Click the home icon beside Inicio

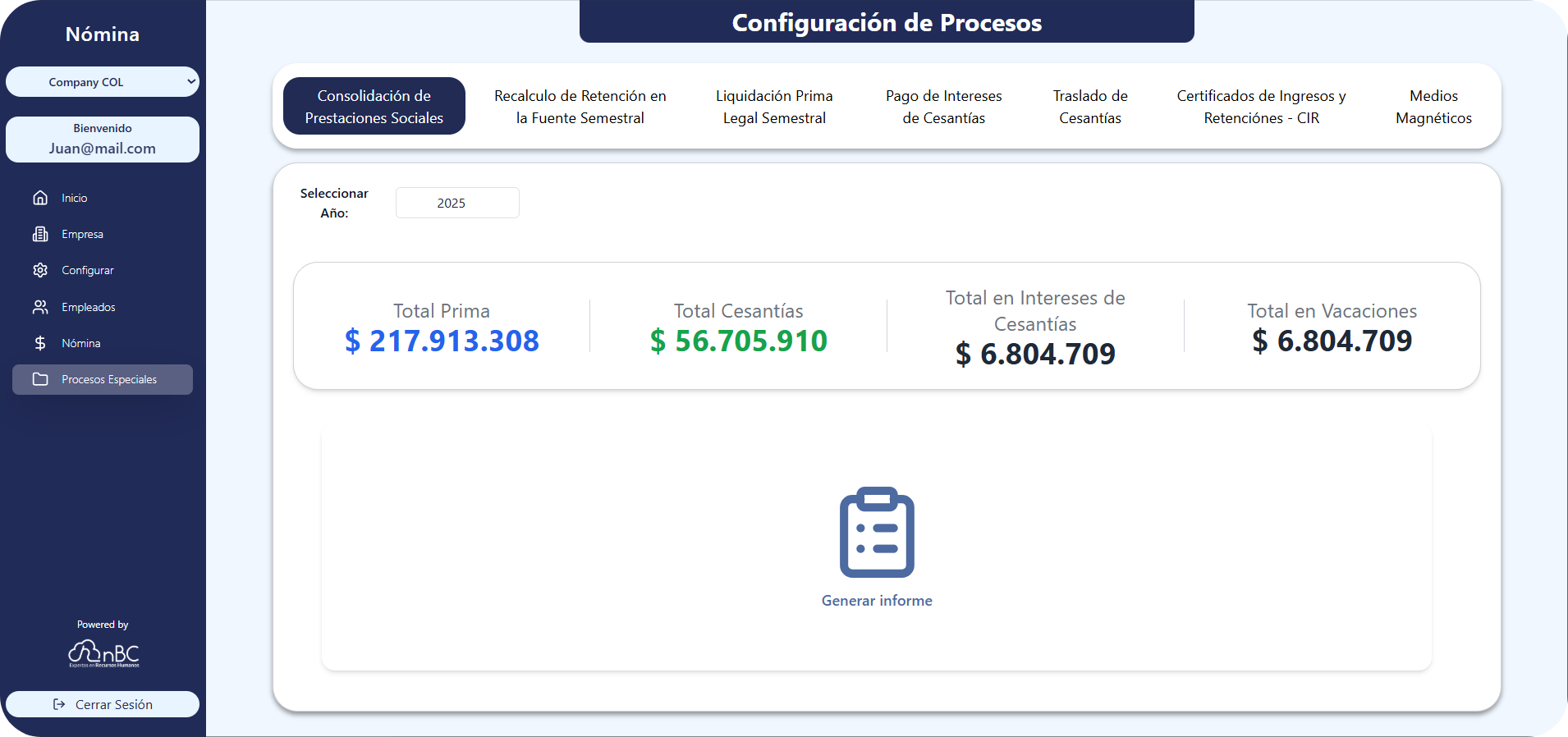40,198
